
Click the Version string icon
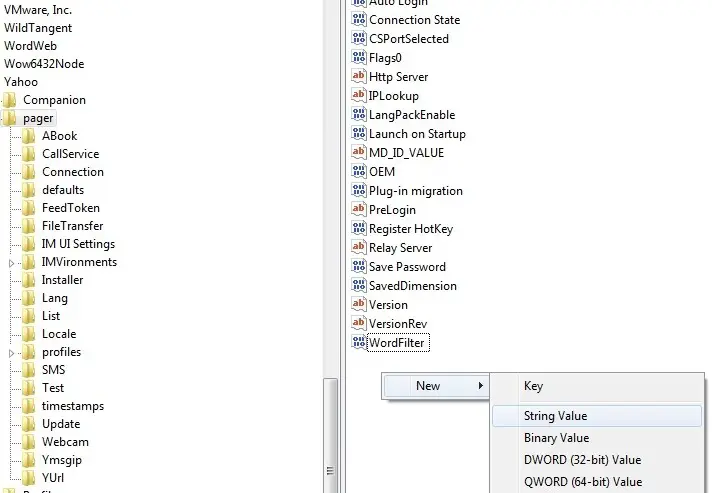coord(359,305)
